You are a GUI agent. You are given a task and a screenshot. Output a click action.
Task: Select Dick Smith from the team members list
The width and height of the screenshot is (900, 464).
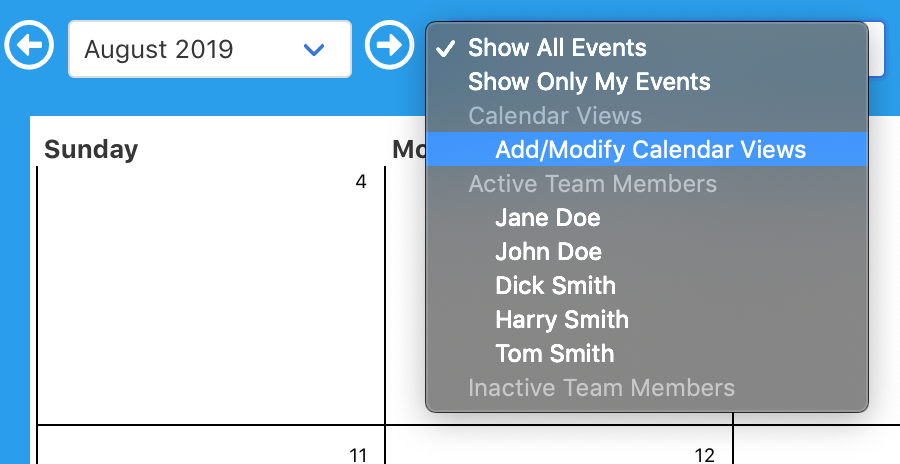(x=555, y=286)
